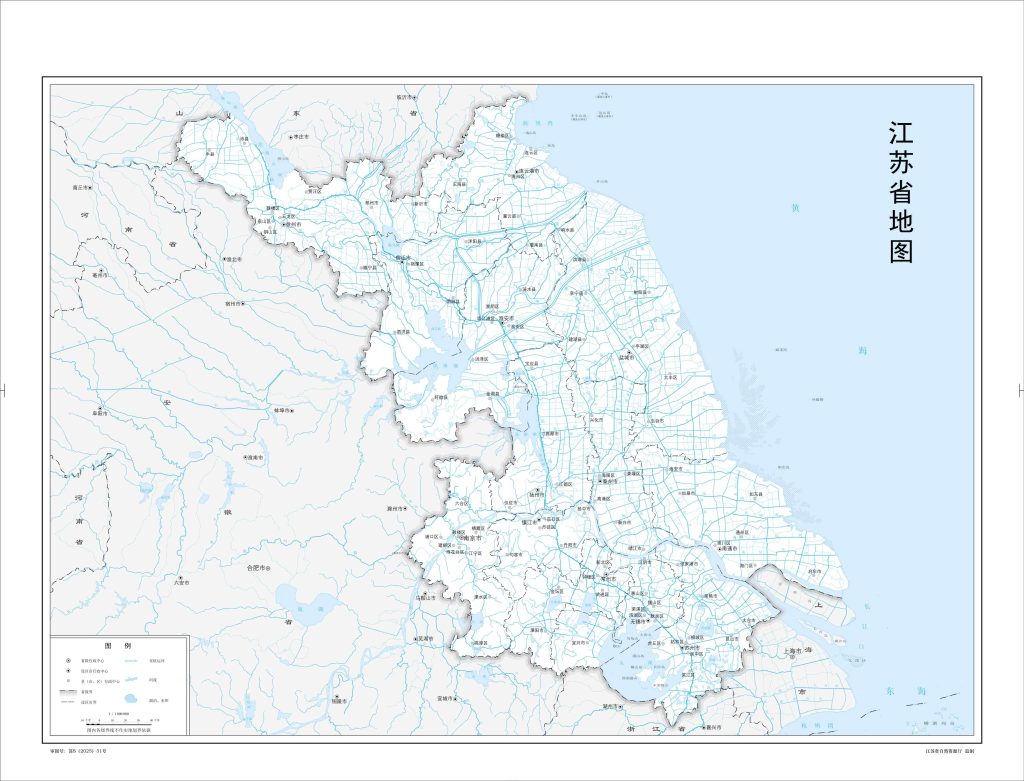The width and height of the screenshot is (1024, 781).
Task: Click the legend title 图例
Action: click(117, 646)
